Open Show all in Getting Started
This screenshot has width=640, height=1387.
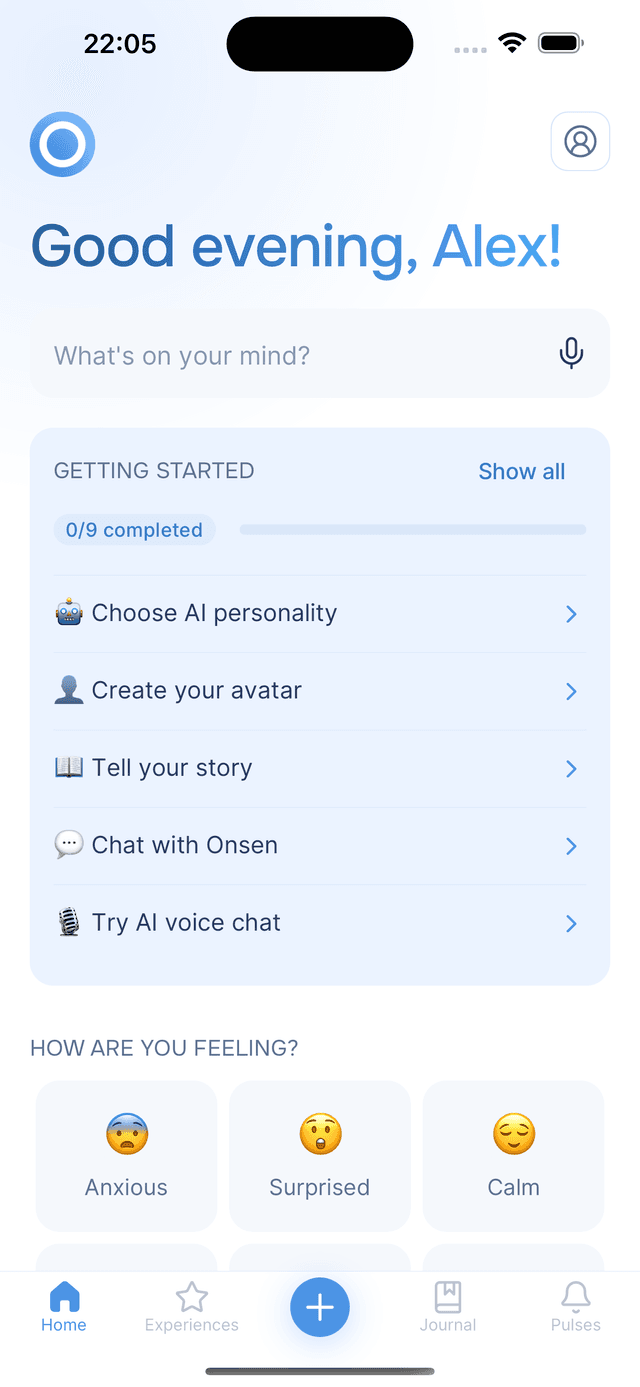521,471
